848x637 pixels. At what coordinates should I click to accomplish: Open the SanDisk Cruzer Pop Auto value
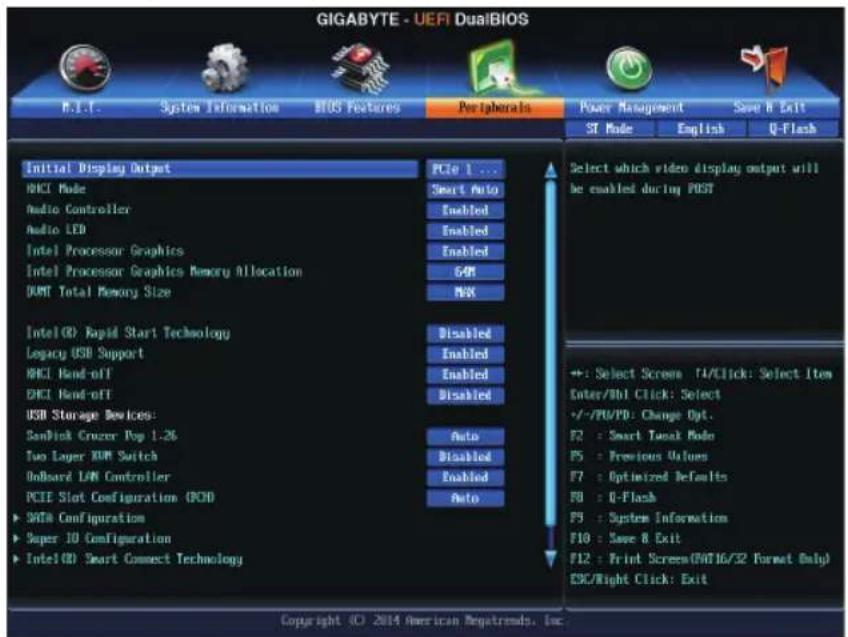point(465,436)
